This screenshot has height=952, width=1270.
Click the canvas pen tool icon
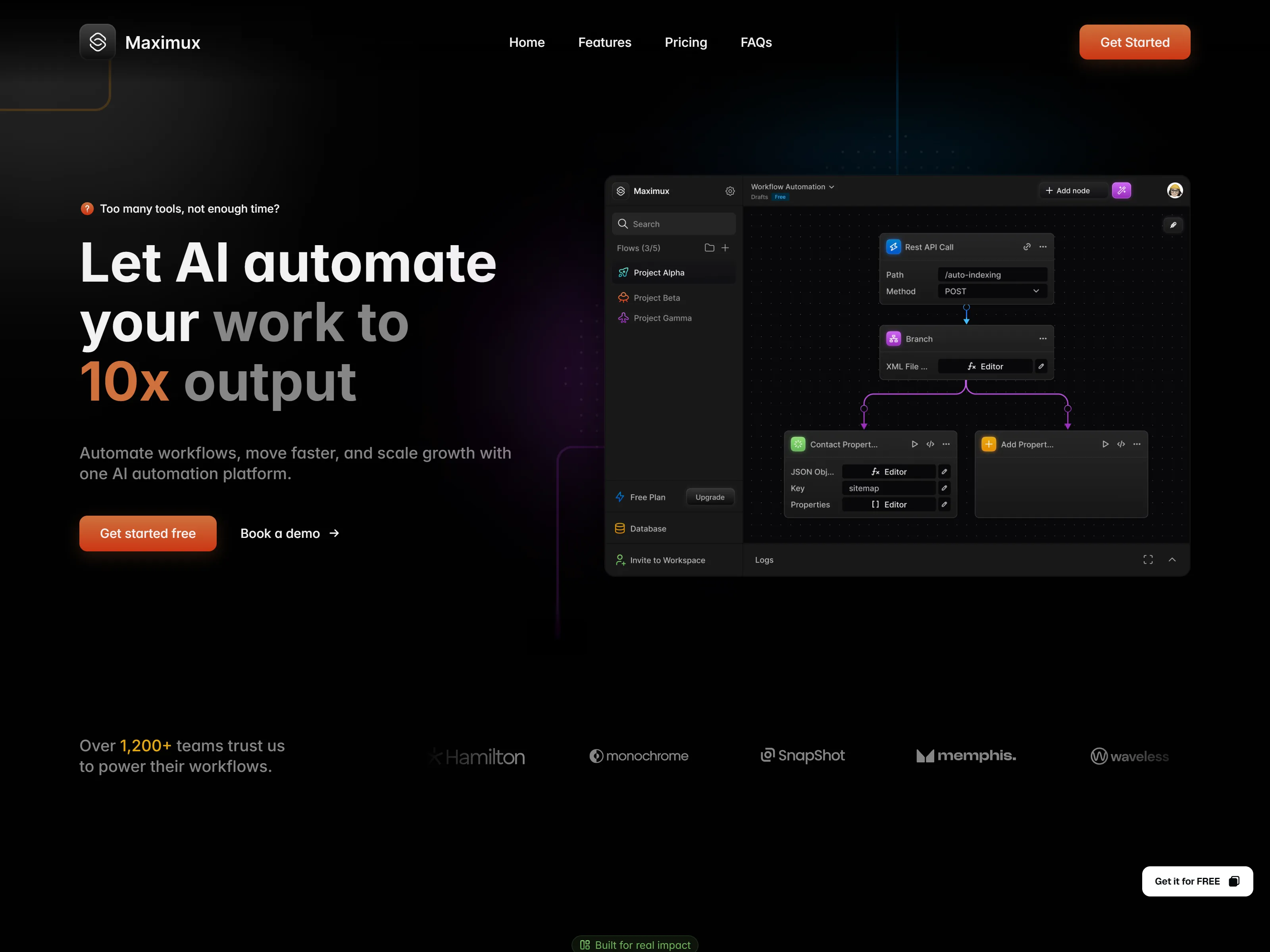1173,225
